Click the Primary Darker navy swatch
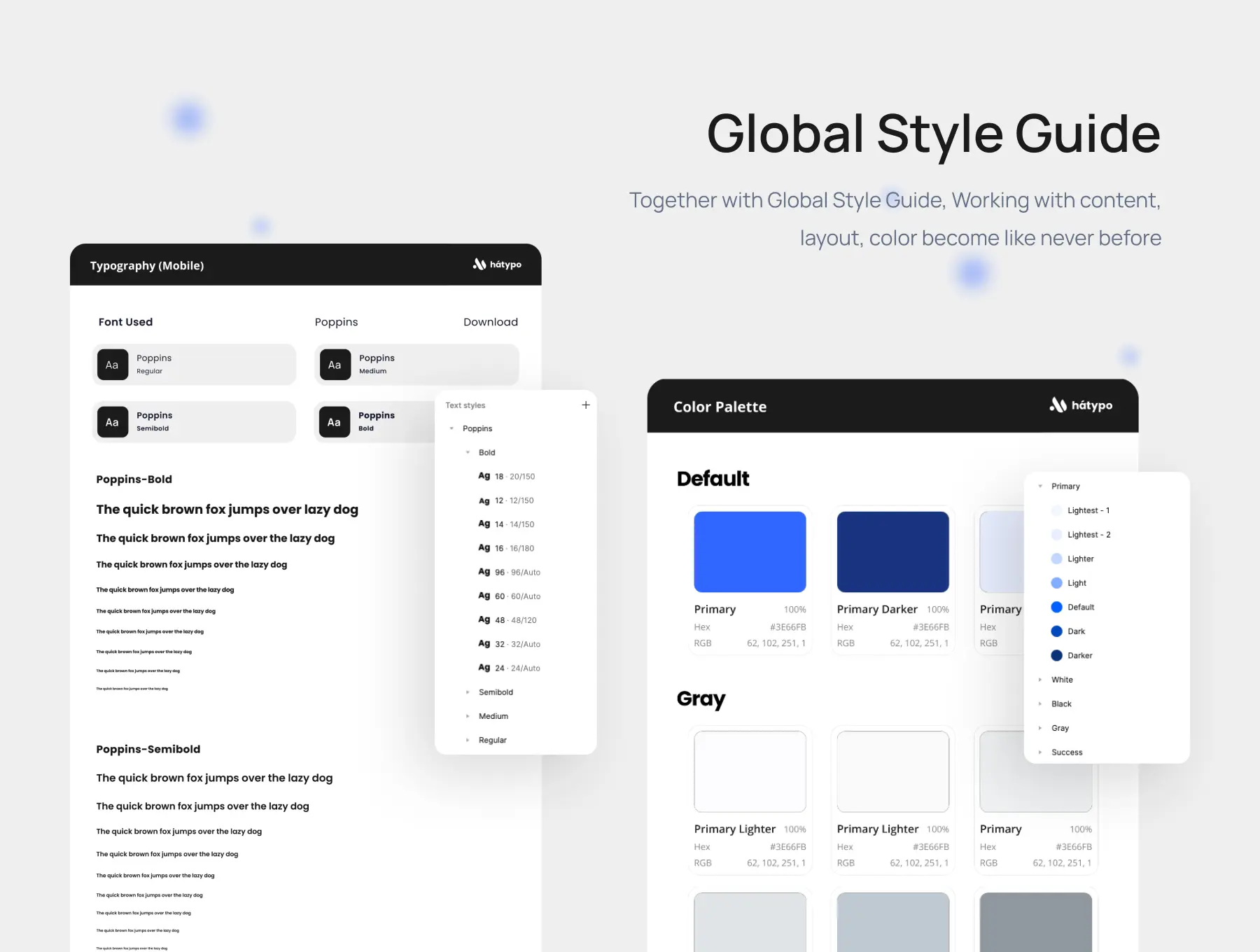This screenshot has width=1260, height=952. point(892,552)
